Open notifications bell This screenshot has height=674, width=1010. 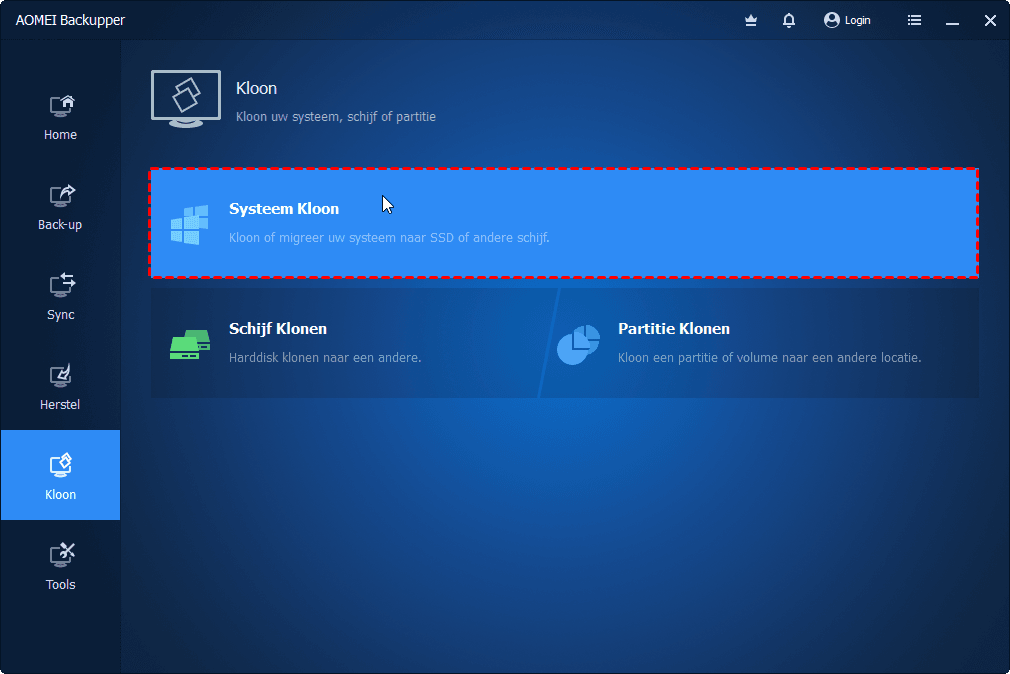[788, 21]
